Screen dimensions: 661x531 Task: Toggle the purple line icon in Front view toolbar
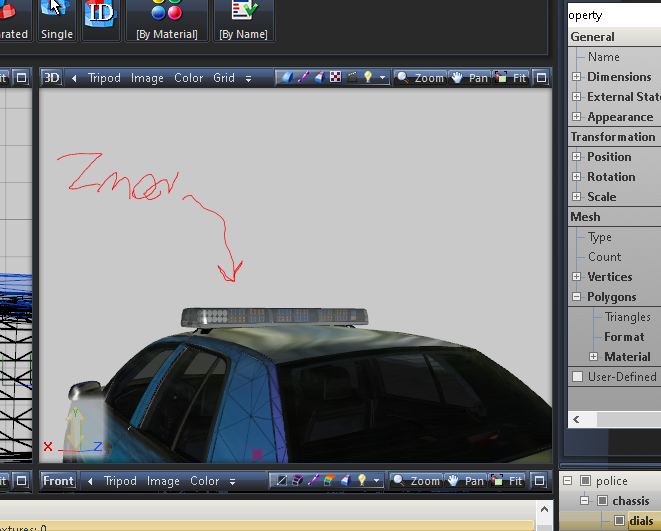pyautogui.click(x=313, y=481)
